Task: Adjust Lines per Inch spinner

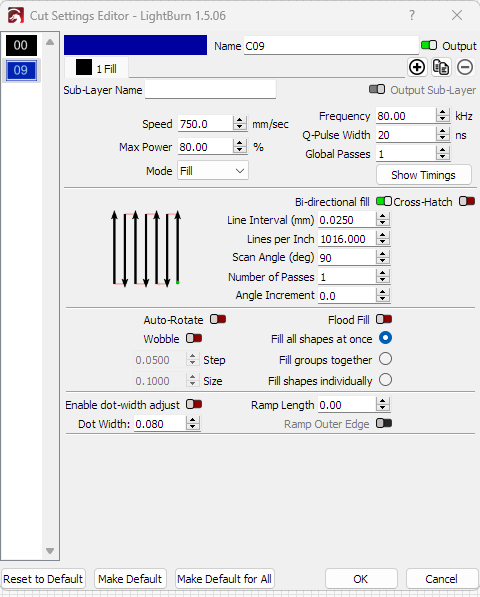Action: 383,238
